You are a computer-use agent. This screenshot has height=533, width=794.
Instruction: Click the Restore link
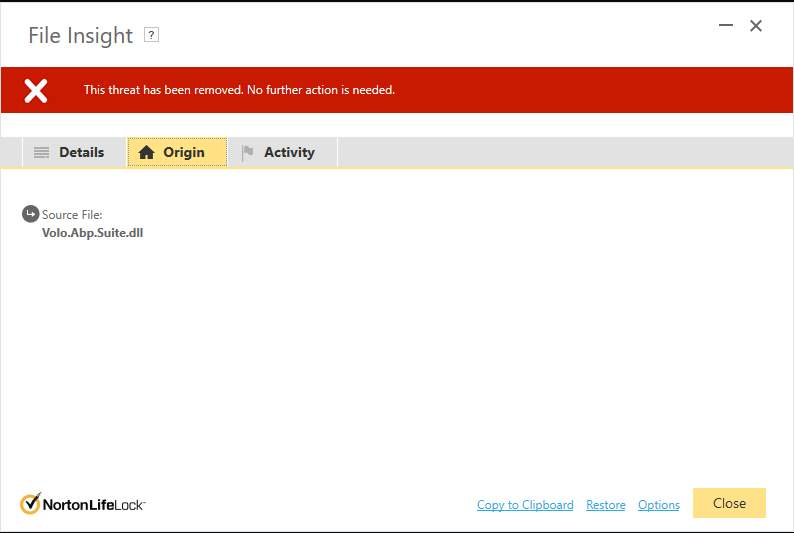605,505
